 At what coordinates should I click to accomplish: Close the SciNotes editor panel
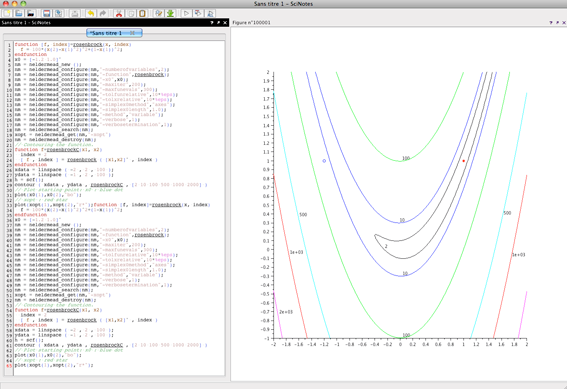point(225,22)
